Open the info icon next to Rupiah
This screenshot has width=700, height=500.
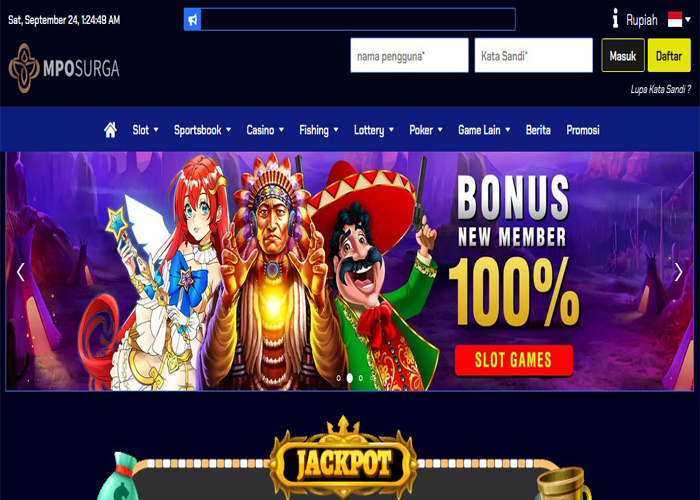click(615, 19)
